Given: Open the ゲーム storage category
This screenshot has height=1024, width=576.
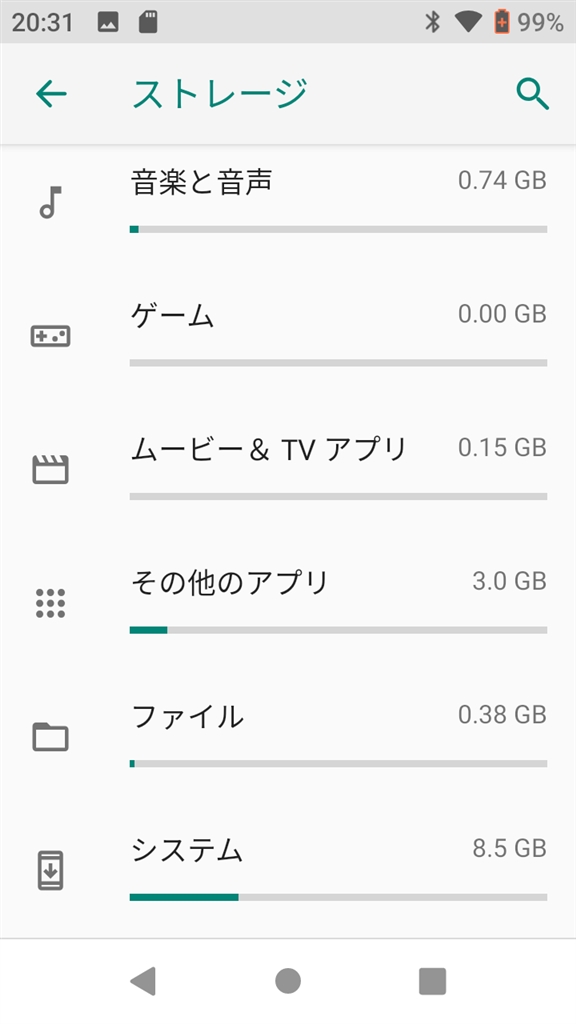Looking at the screenshot, I should 288,336.
